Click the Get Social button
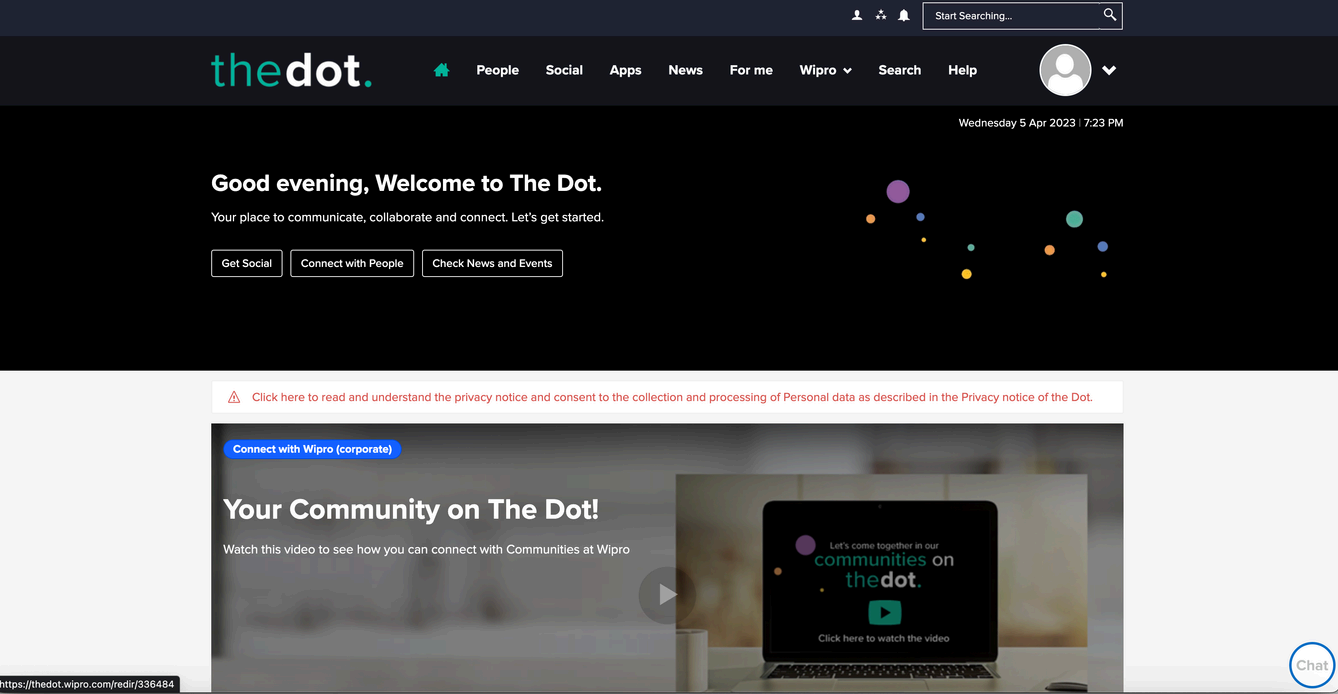Viewport: 1338px width, 694px height. tap(247, 263)
